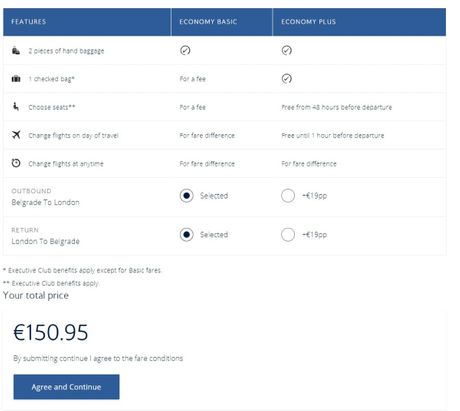Click the airplane icon for day-of-travel changes
This screenshot has height=411, width=460.
click(x=16, y=135)
